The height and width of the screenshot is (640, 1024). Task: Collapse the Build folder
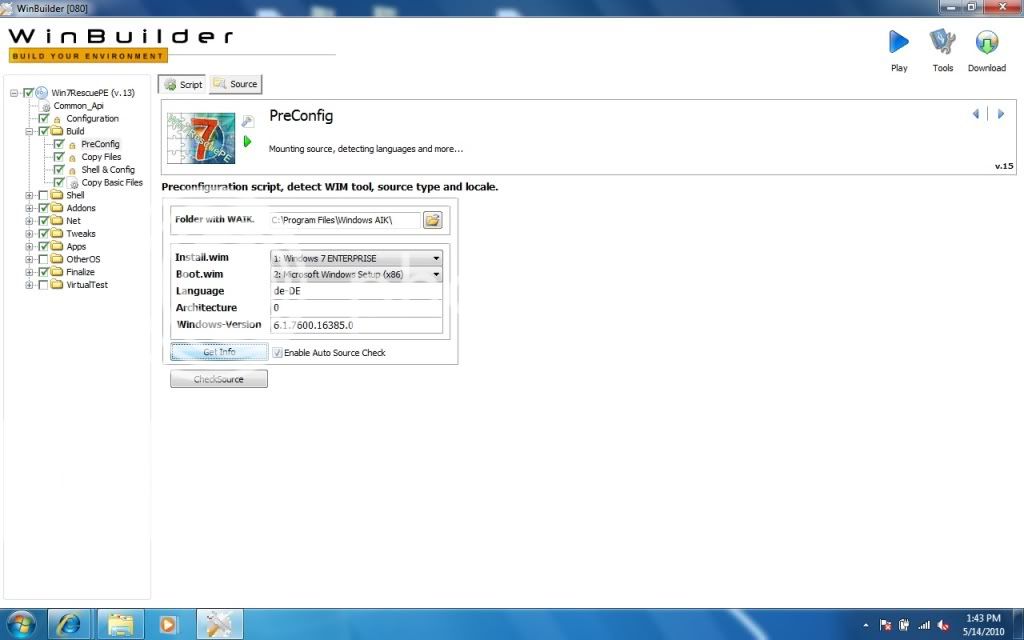tap(29, 131)
